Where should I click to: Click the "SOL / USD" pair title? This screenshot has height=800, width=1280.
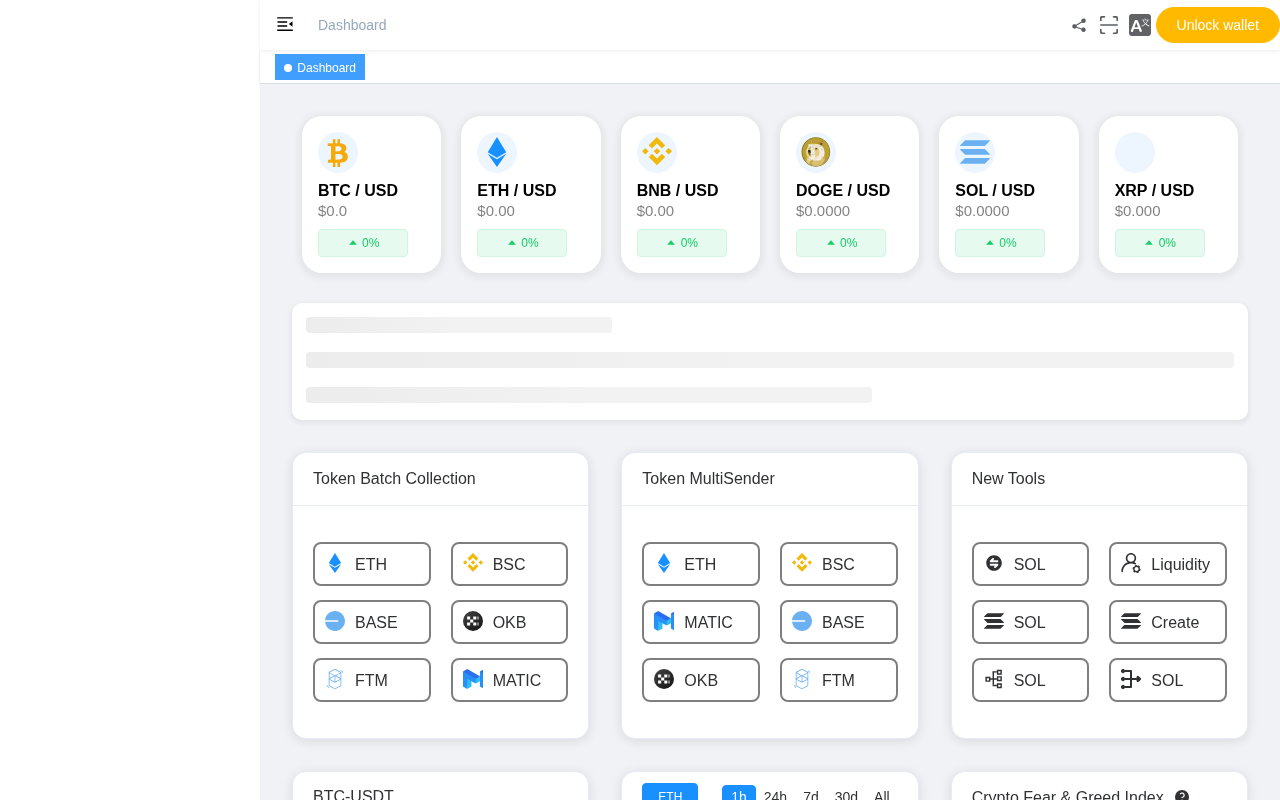pos(995,190)
